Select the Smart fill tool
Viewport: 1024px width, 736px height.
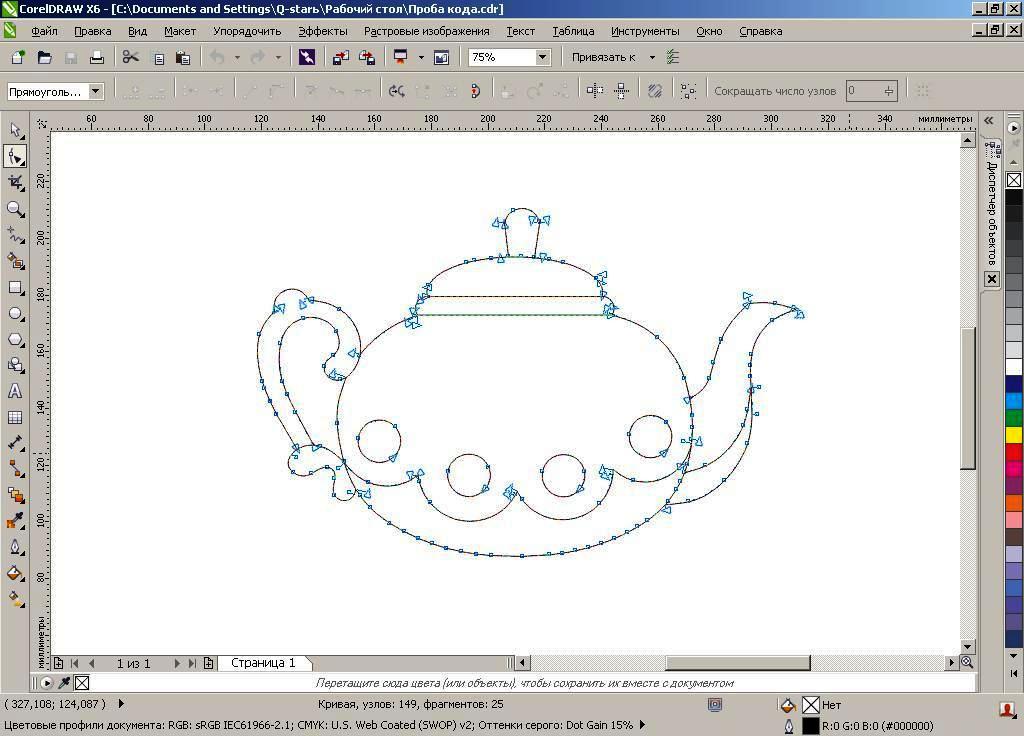pos(15,261)
